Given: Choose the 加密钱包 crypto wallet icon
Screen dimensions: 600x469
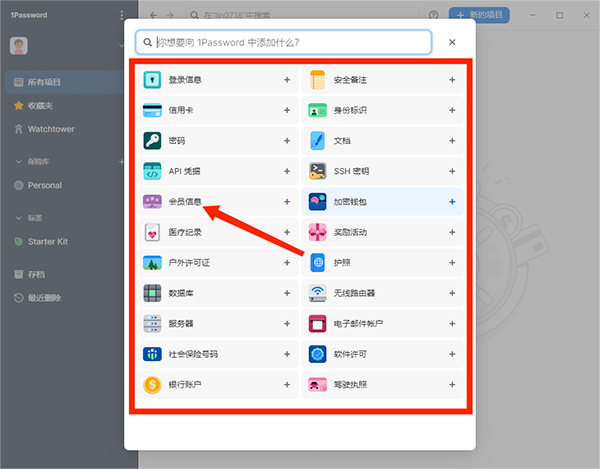Looking at the screenshot, I should tap(317, 202).
